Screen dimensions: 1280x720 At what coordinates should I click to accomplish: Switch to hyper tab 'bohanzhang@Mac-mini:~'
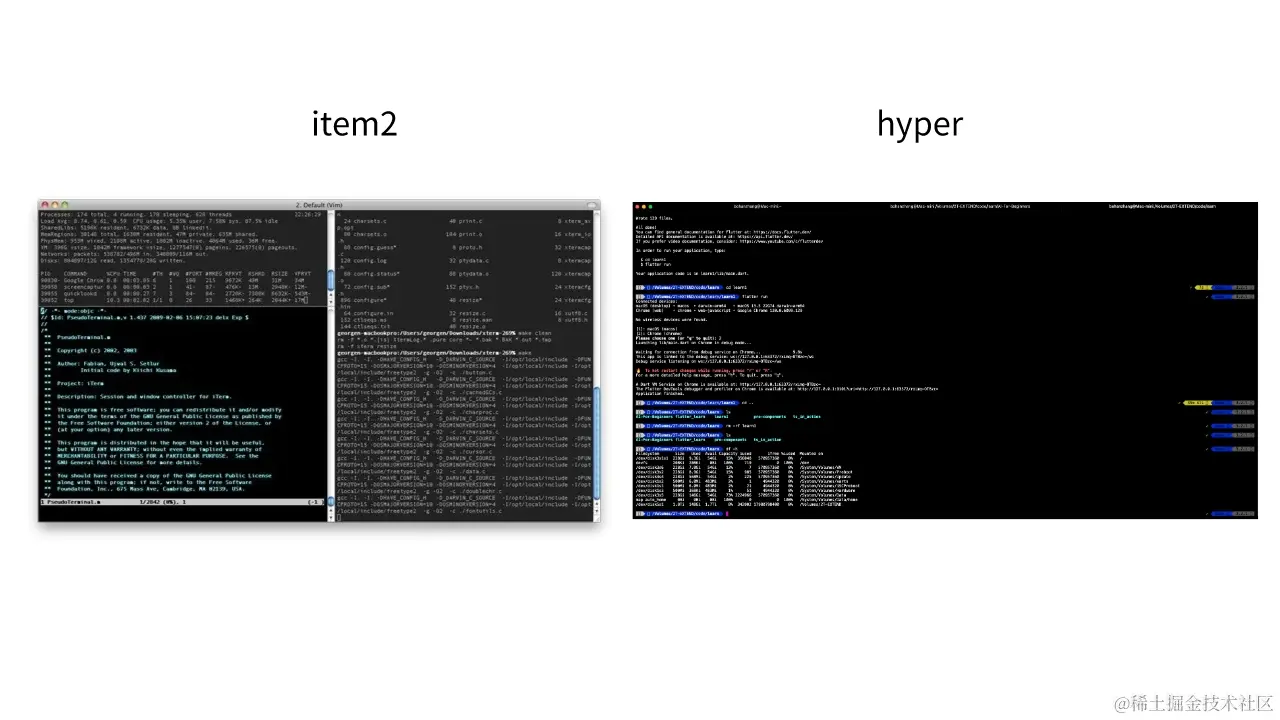click(757, 206)
